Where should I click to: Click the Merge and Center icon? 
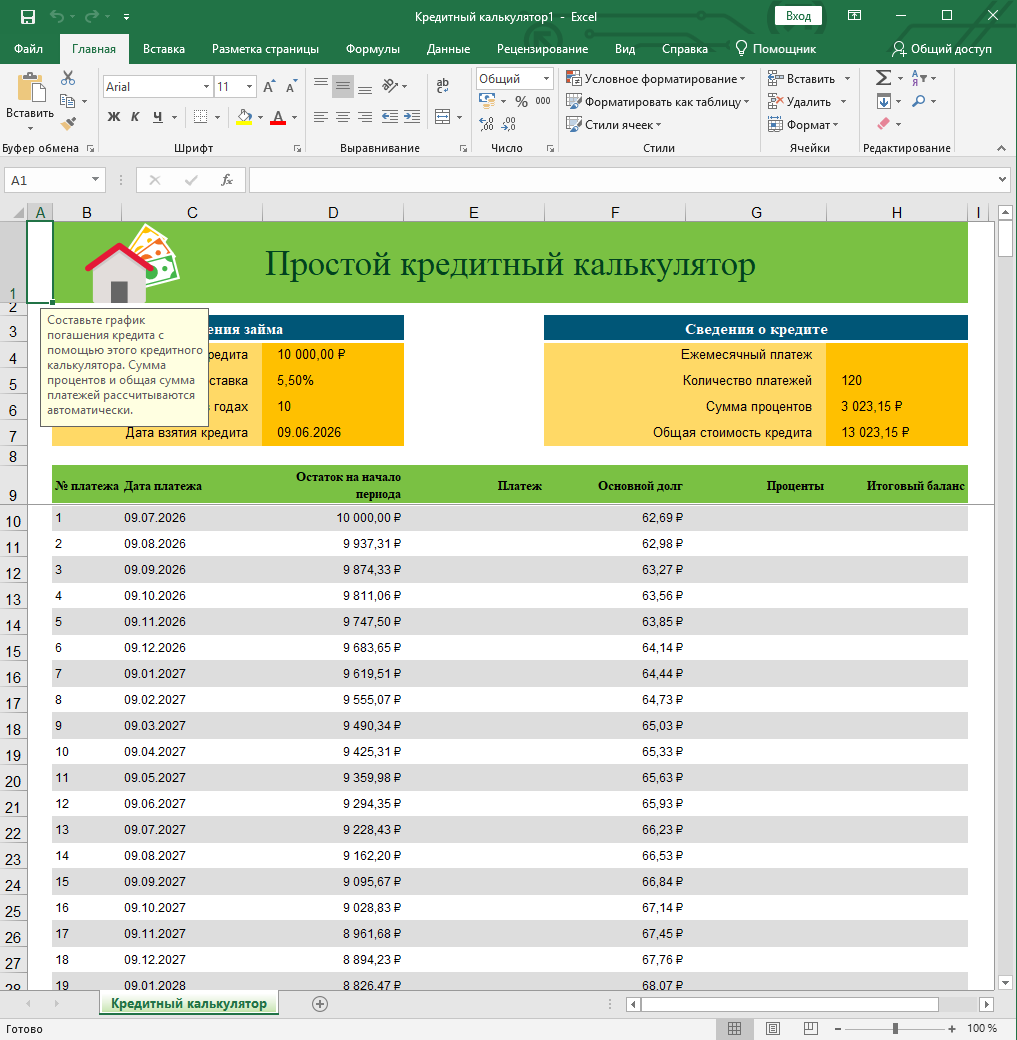pos(442,117)
